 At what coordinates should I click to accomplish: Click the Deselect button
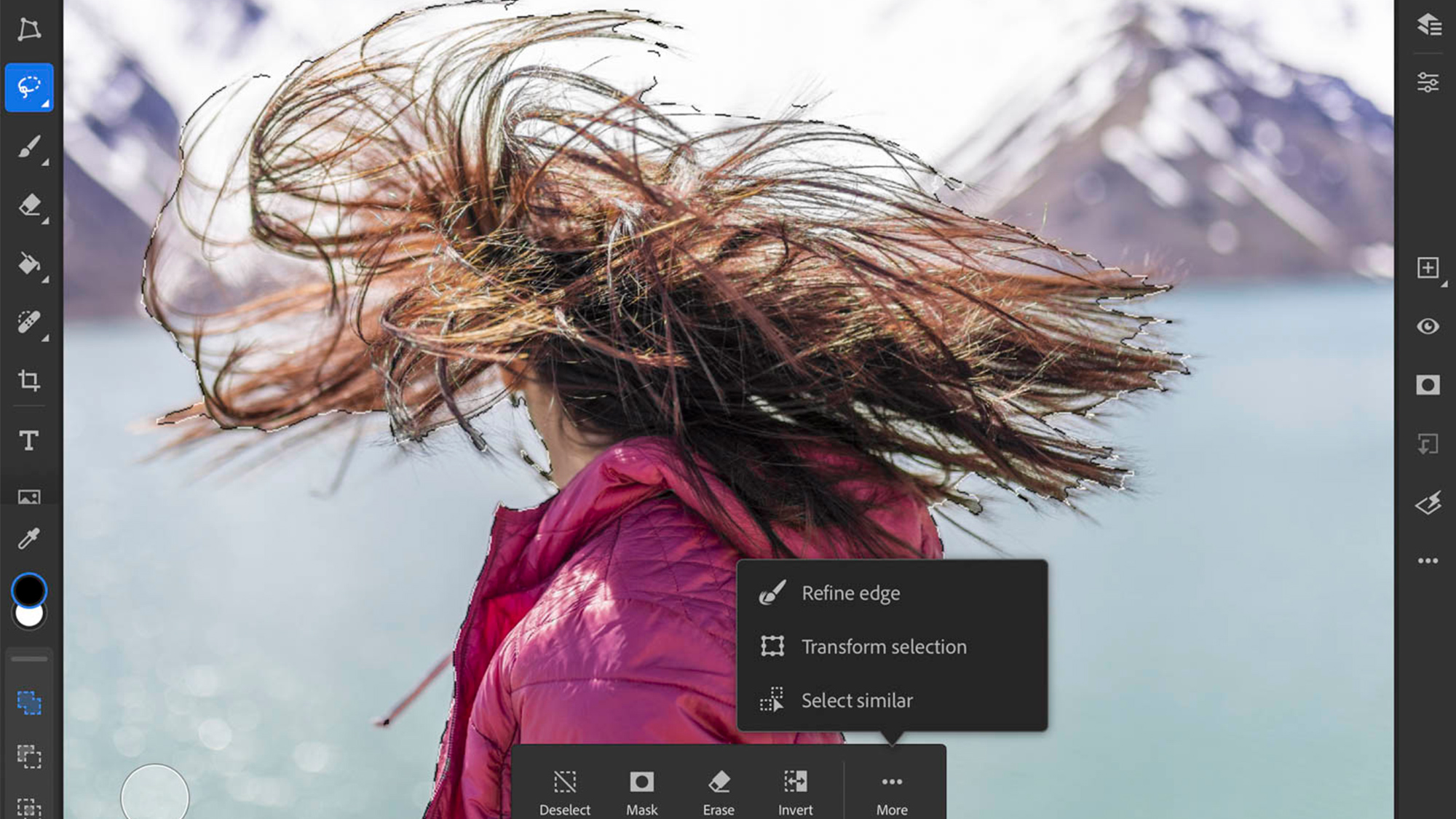[564, 790]
